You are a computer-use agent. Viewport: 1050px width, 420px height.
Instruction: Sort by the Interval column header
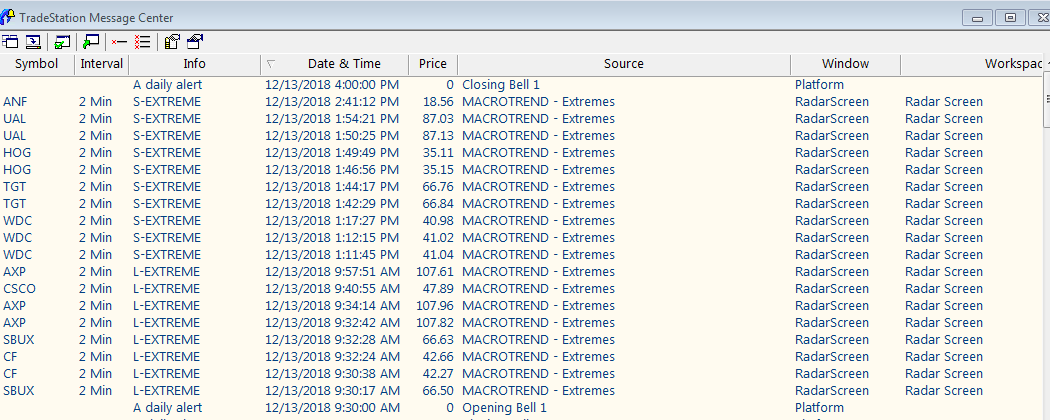coord(102,64)
